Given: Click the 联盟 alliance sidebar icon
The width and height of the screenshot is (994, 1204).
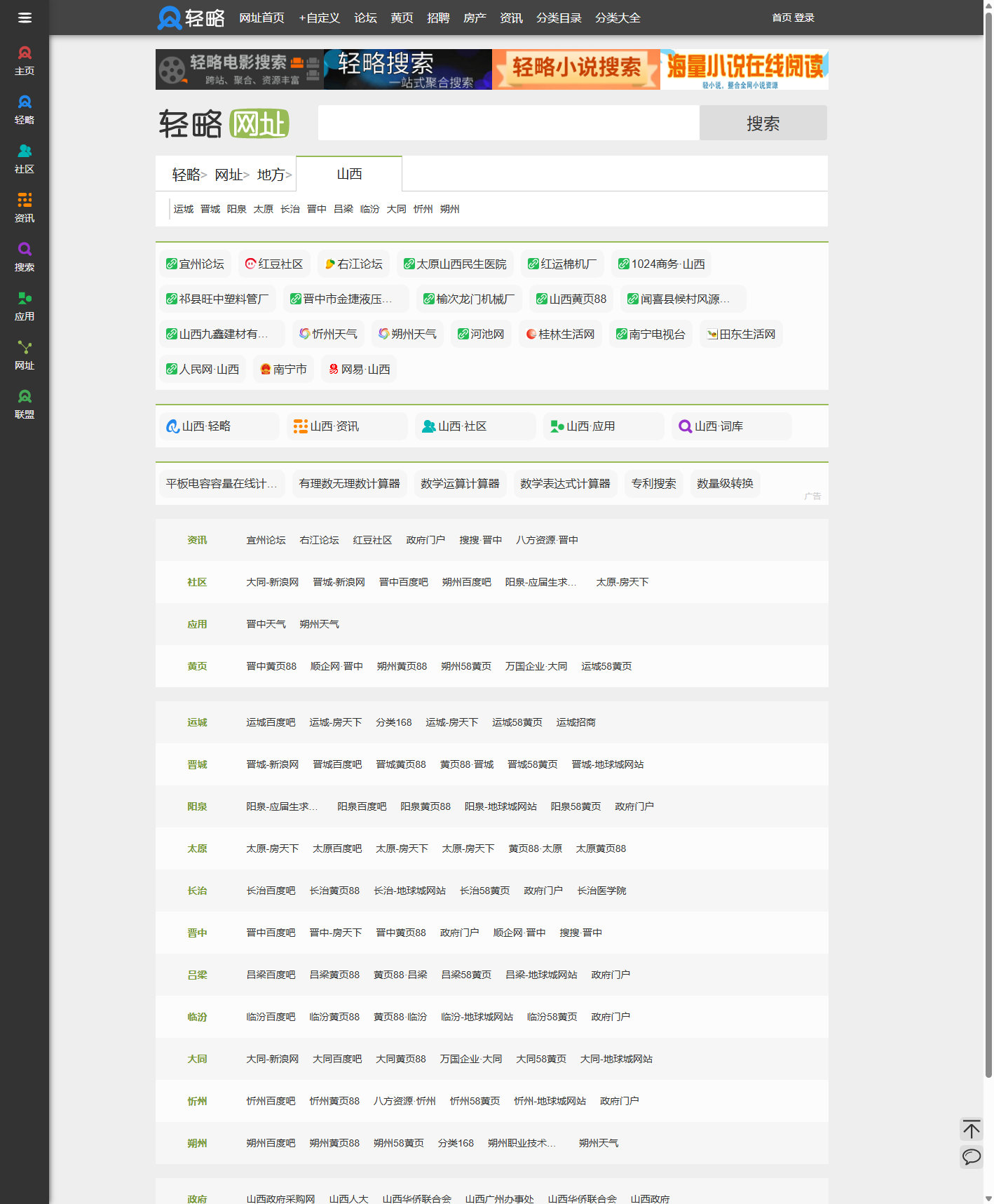Looking at the screenshot, I should pyautogui.click(x=25, y=404).
